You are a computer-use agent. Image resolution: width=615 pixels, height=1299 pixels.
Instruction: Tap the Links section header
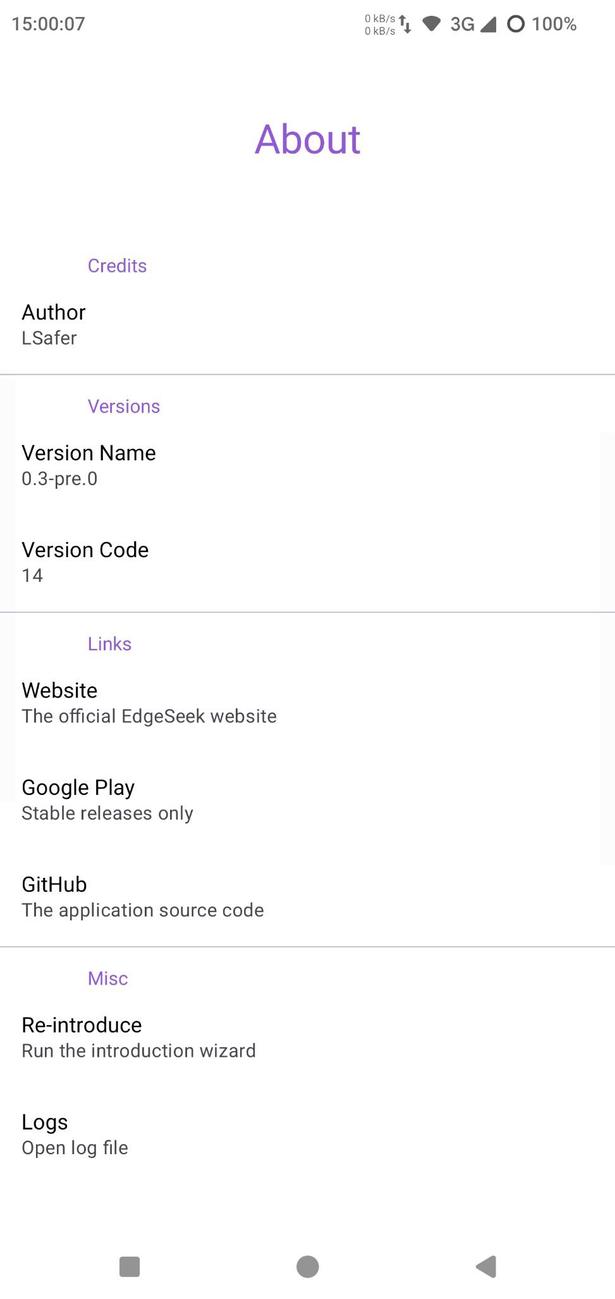click(x=109, y=644)
